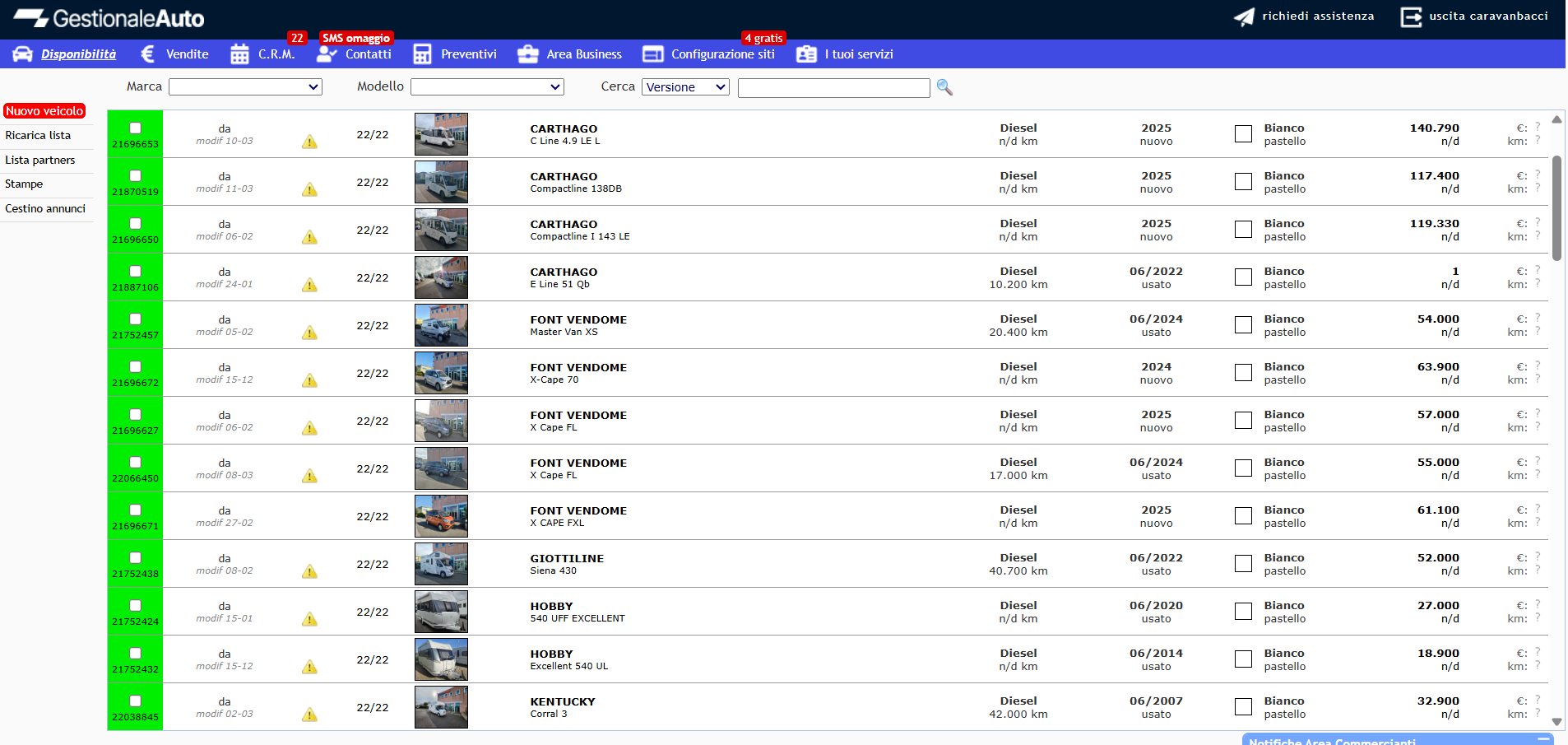
Task: Click the 22 notification badge on C.R.M.
Action: coord(297,38)
